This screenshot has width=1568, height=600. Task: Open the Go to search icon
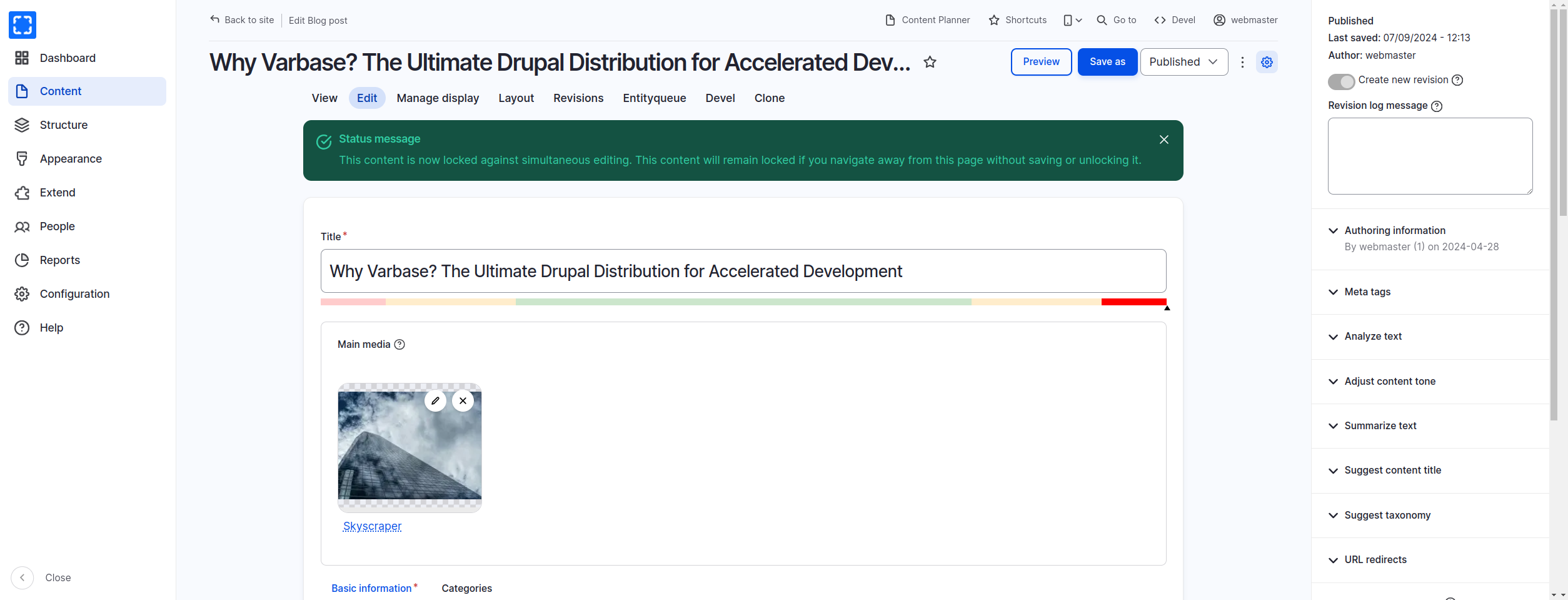click(x=1102, y=20)
